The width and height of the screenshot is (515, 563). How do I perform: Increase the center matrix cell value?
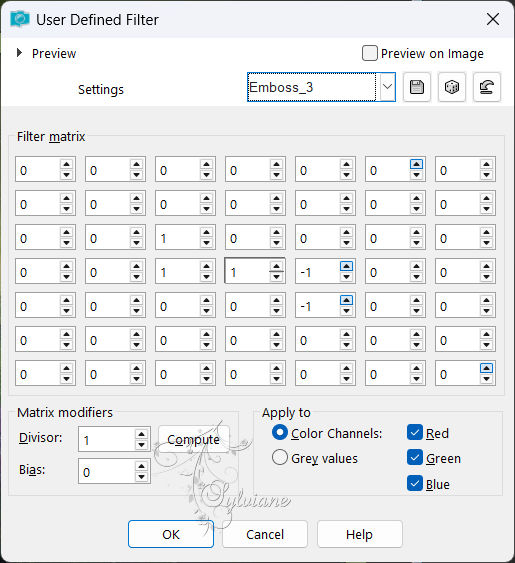(276, 266)
